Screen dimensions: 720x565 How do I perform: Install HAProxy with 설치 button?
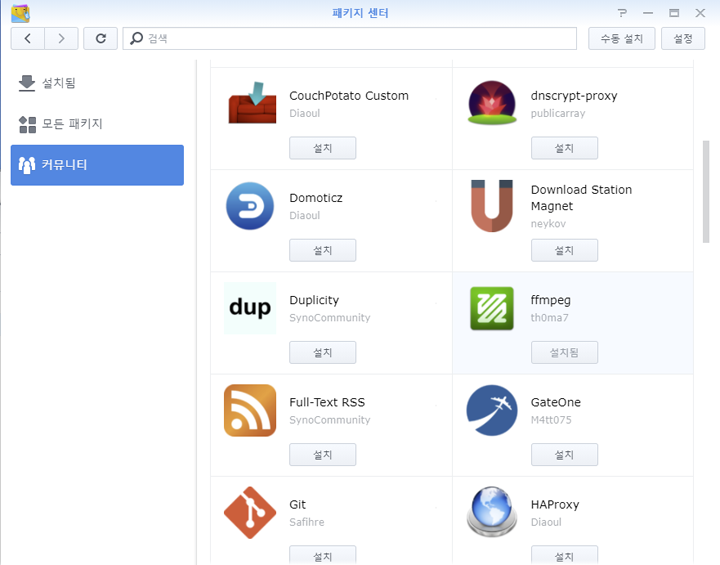[x=564, y=555]
